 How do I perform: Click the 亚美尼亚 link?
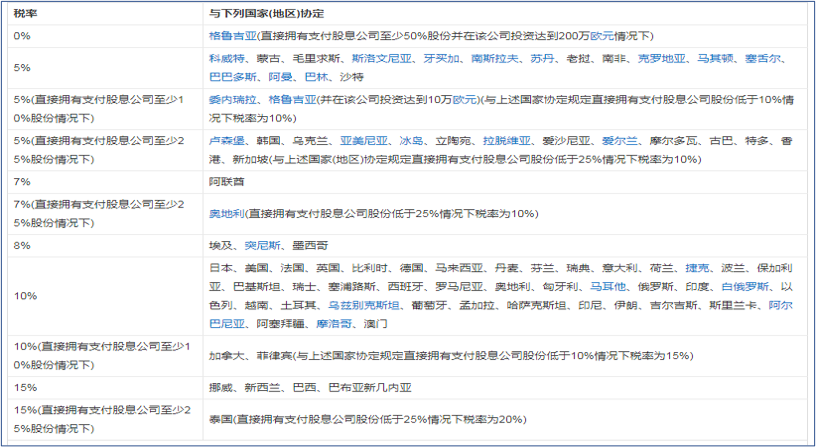[364, 141]
